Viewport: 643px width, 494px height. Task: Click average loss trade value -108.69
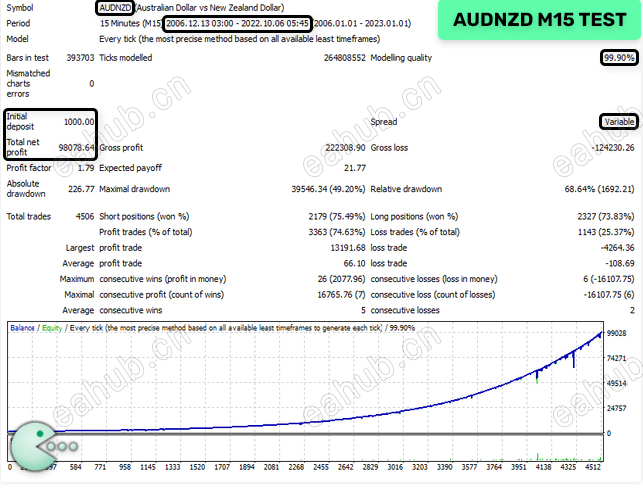click(x=620, y=263)
